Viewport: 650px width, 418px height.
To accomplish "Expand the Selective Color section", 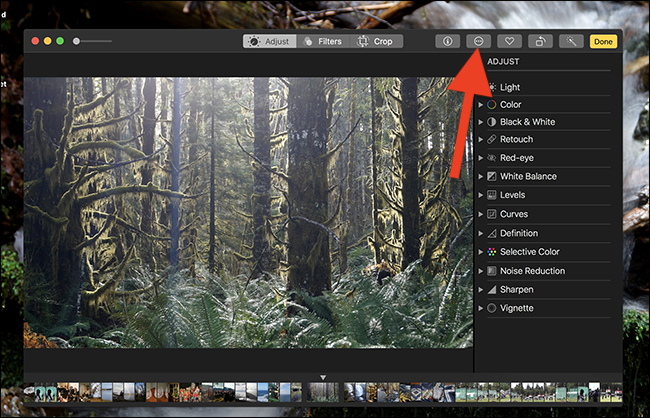I will [480, 252].
